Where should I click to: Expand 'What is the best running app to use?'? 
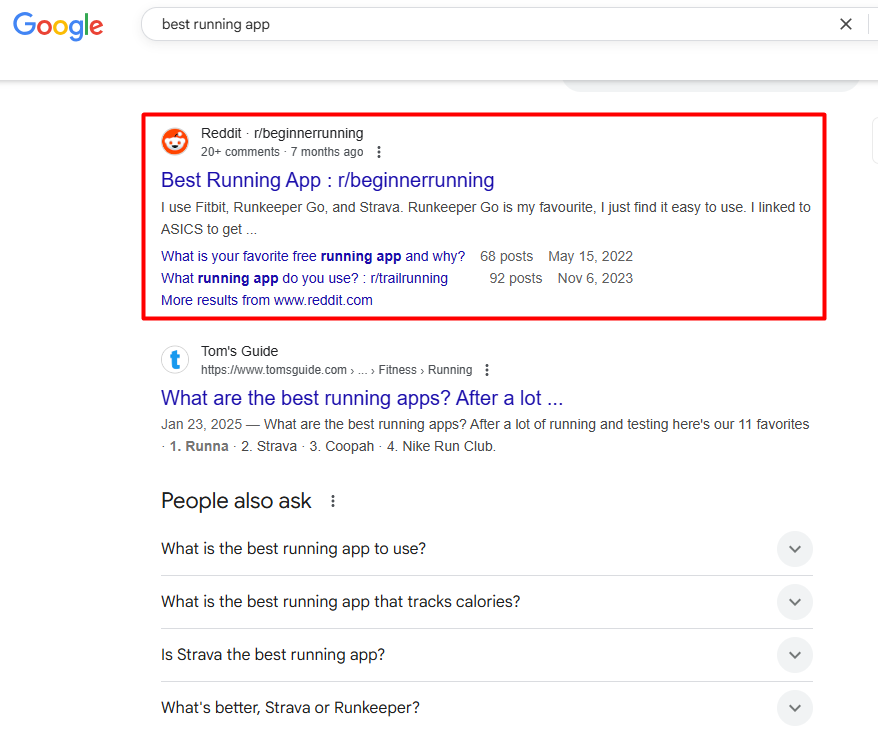tap(487, 549)
